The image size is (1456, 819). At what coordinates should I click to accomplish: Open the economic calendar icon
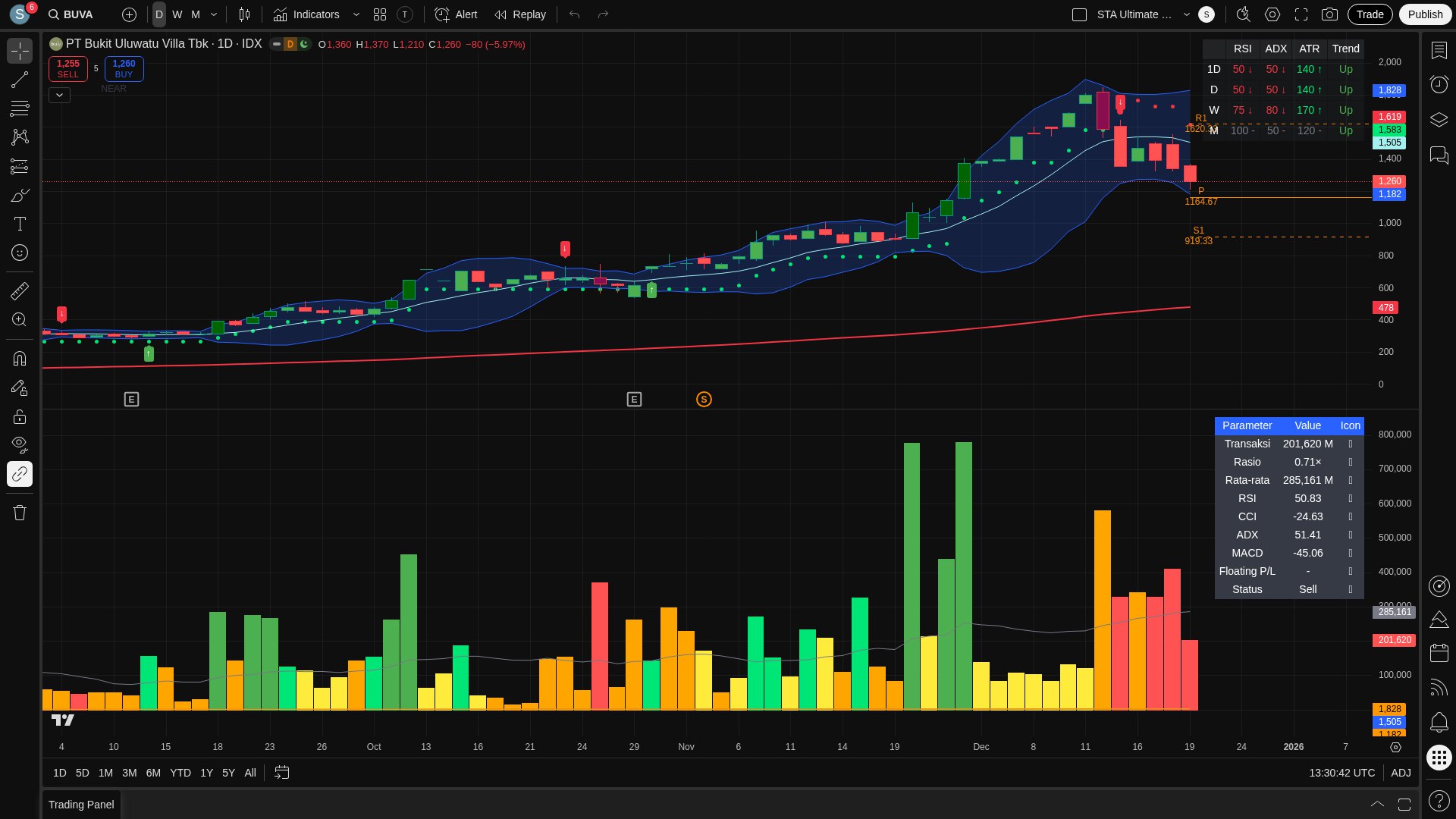point(1439,653)
